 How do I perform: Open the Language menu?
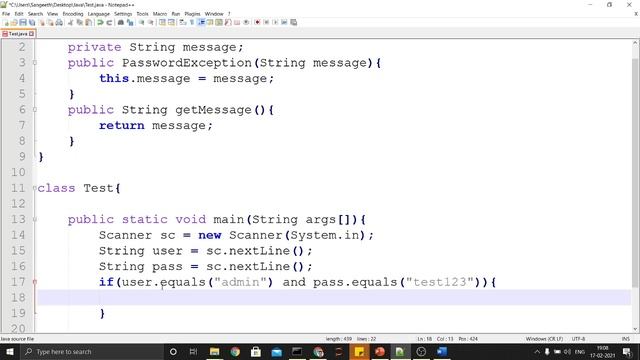(x=98, y=14)
